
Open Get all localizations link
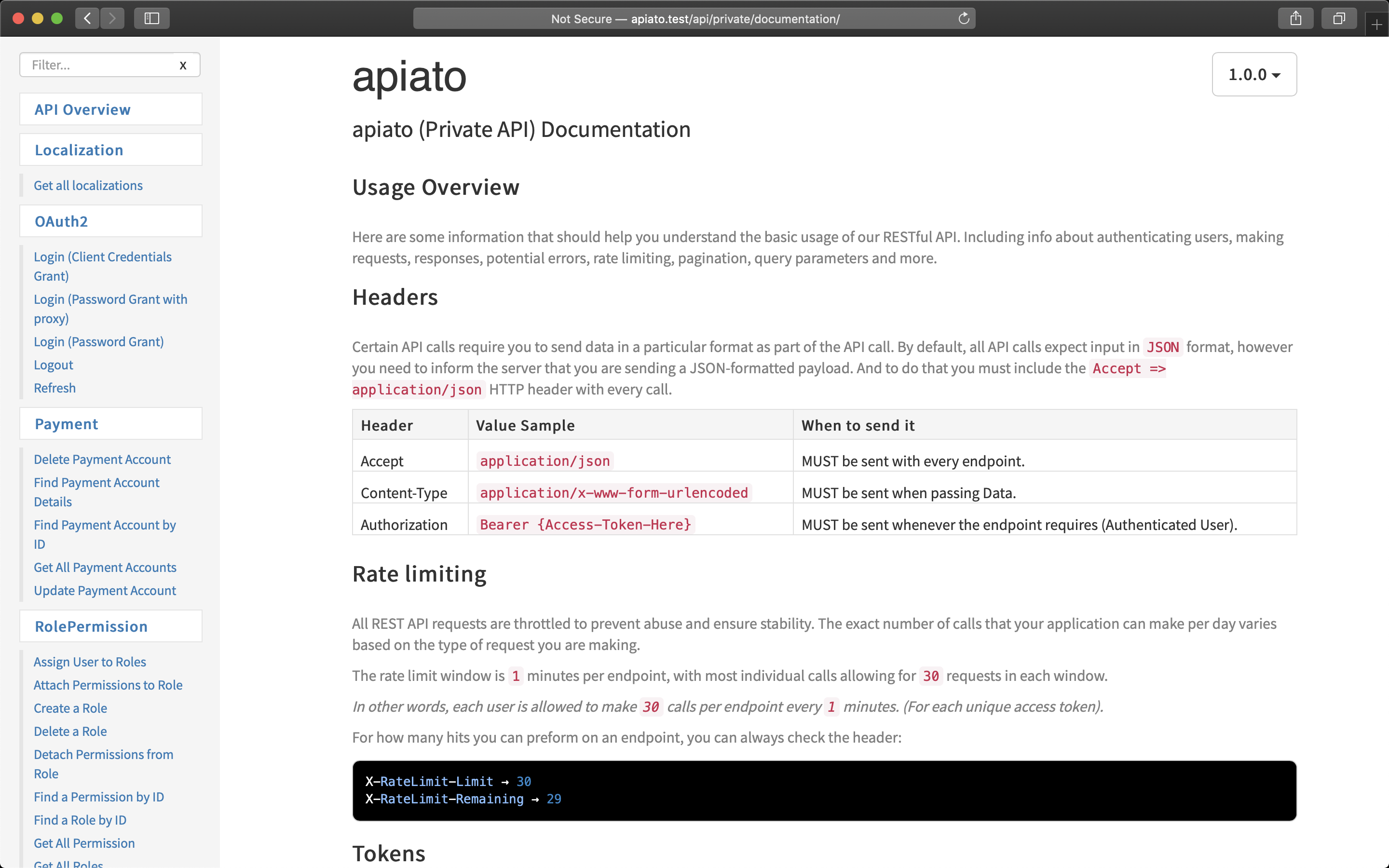tap(88, 186)
